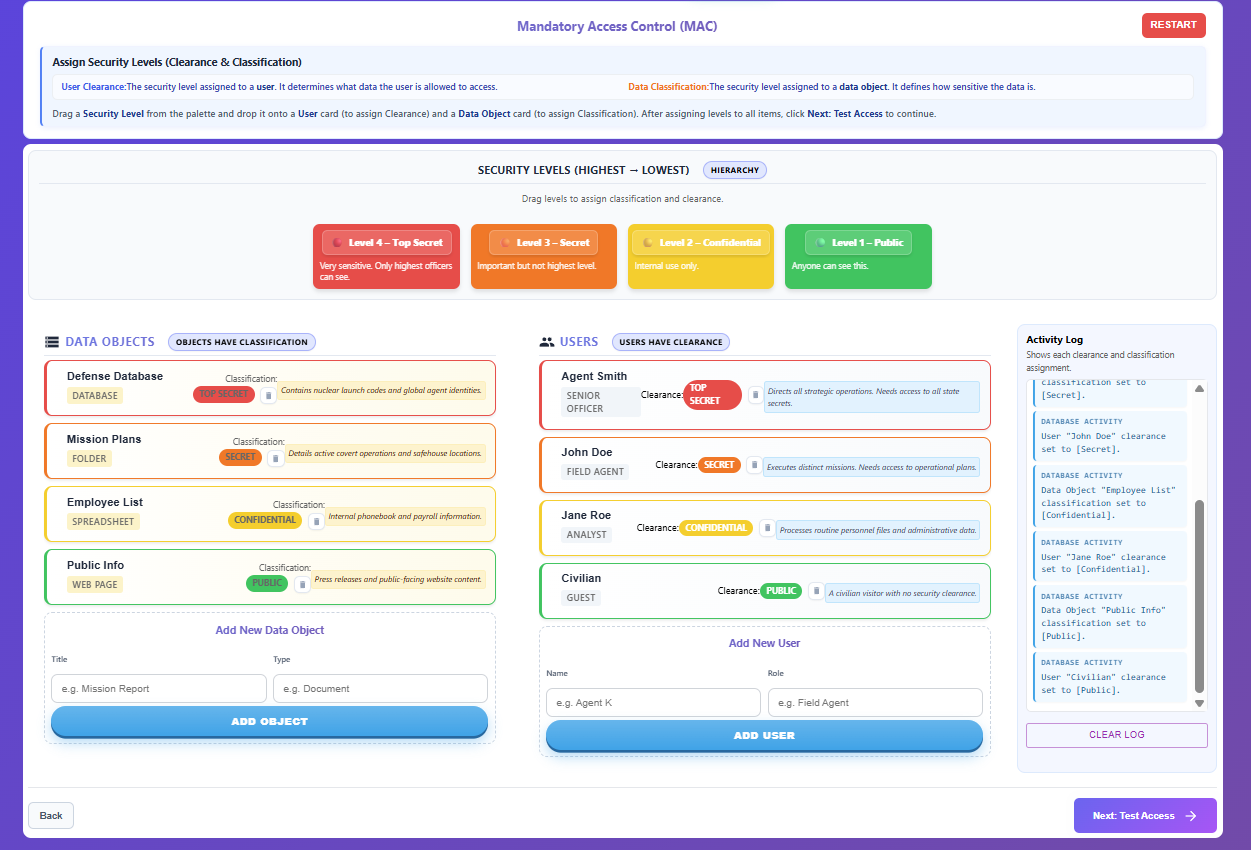Open the HIERARCHY view in Security Levels
This screenshot has width=1251, height=850.
(x=735, y=170)
